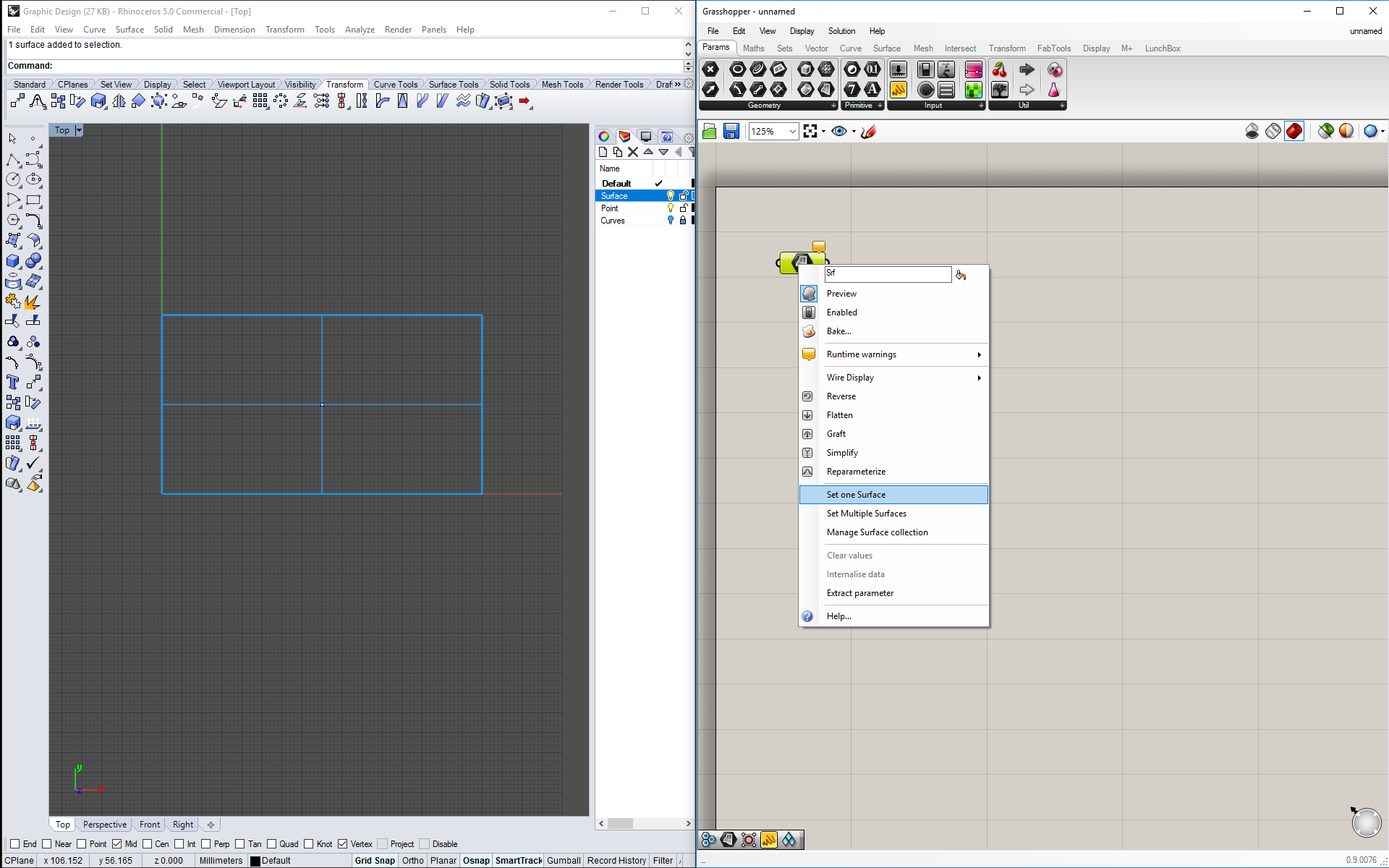The image size is (1389, 868).
Task: Toggle Osnap in status bar
Action: click(476, 861)
